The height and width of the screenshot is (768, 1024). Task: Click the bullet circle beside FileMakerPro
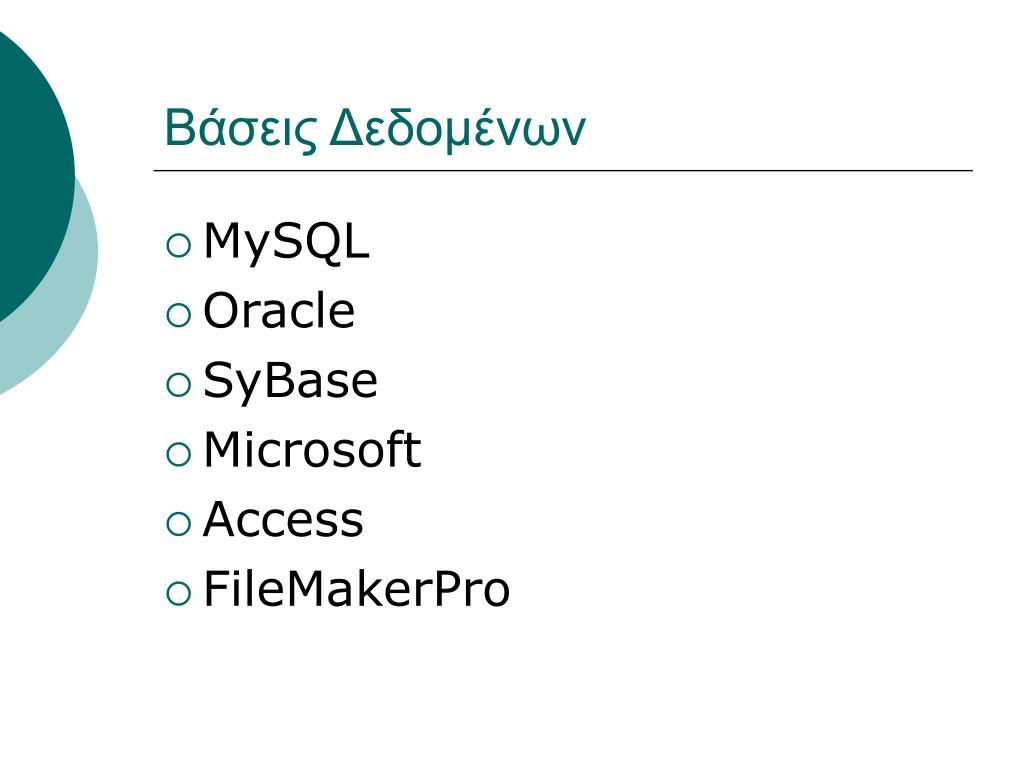(178, 594)
